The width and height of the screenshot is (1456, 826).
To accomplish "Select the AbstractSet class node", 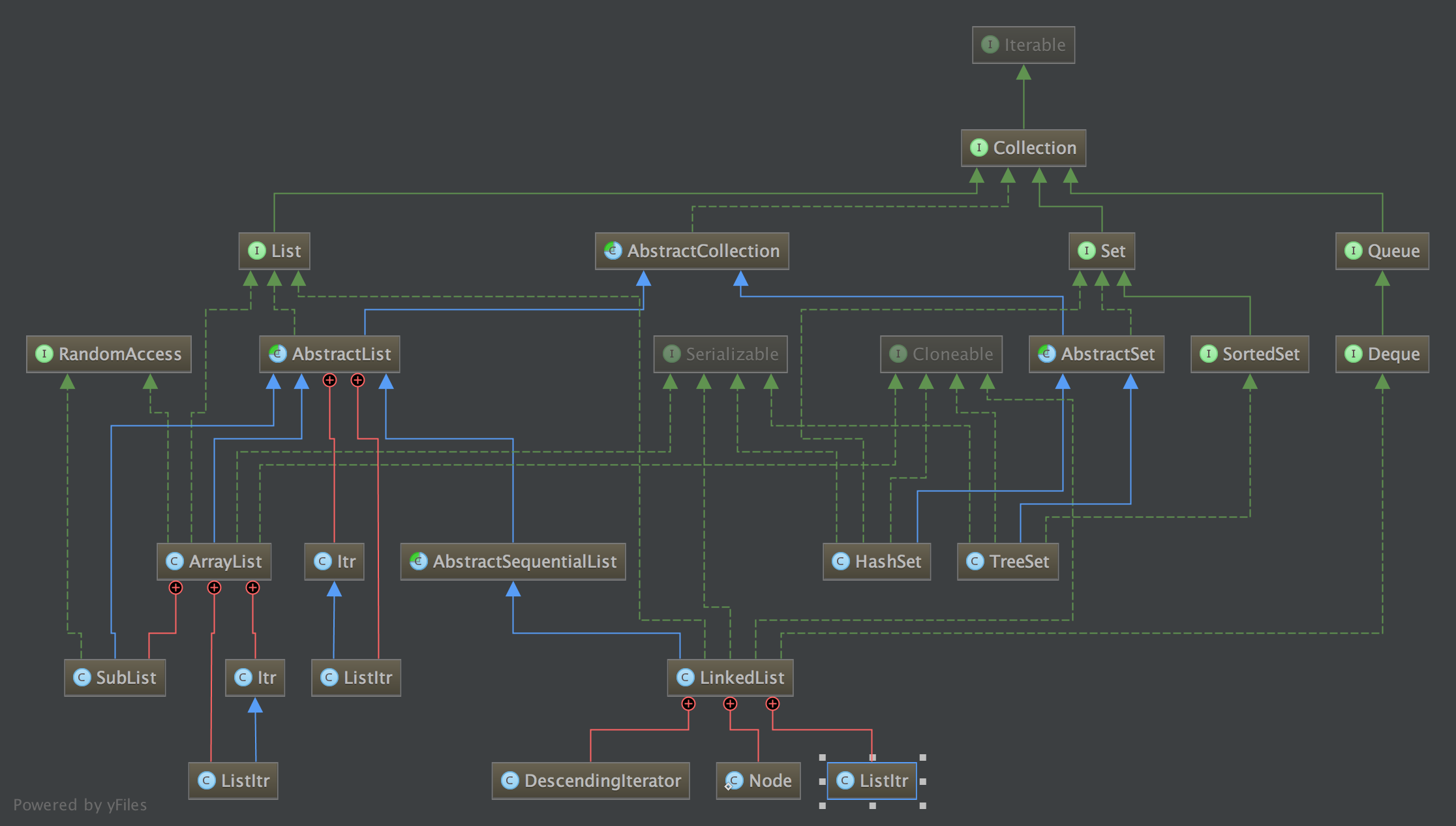I will [x=1097, y=354].
